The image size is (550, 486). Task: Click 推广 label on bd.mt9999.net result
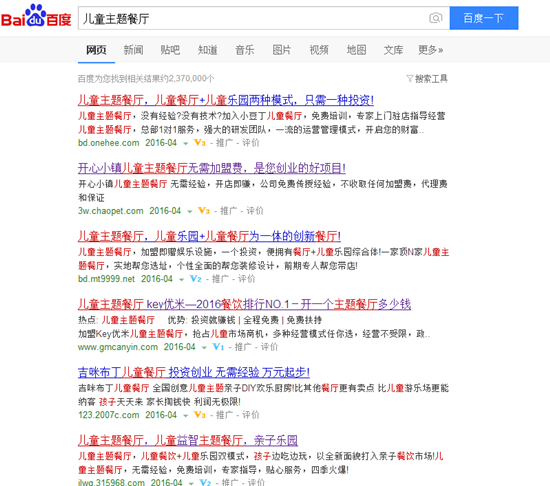click(221, 279)
